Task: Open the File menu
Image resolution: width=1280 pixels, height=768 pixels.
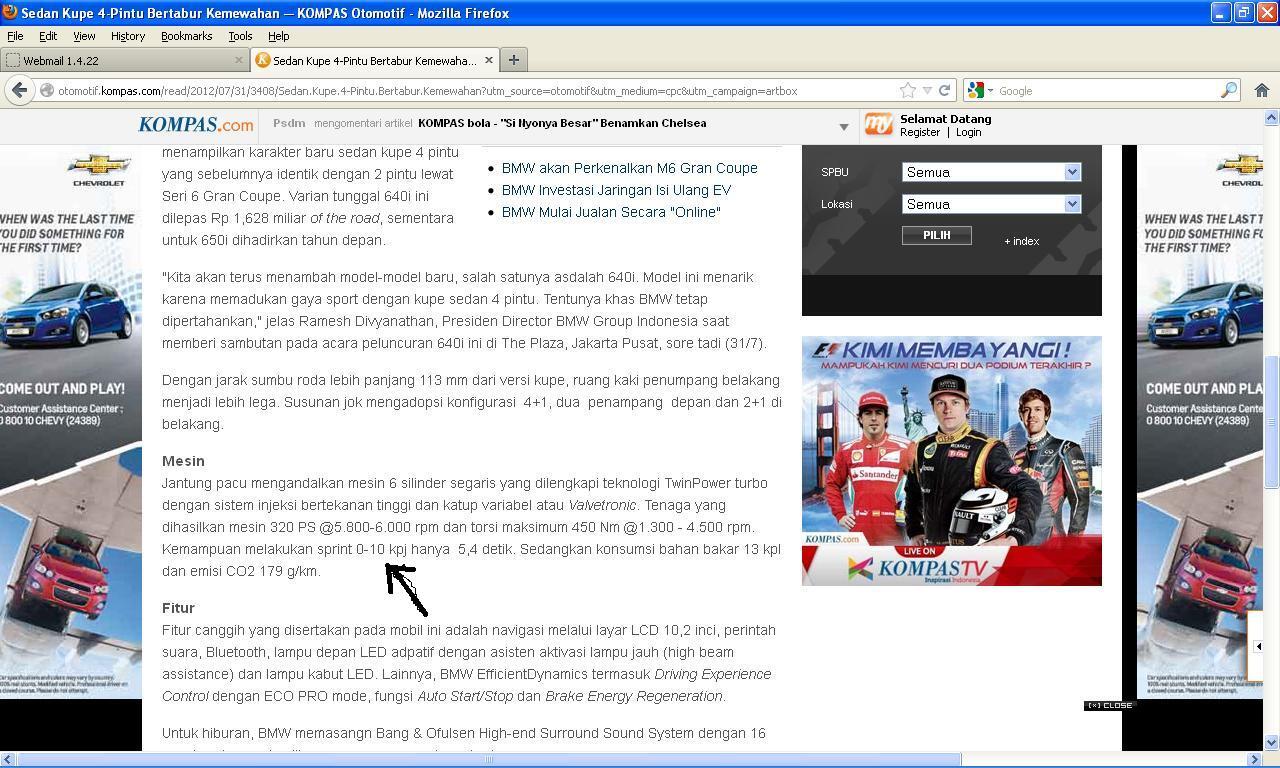Action: (x=15, y=36)
